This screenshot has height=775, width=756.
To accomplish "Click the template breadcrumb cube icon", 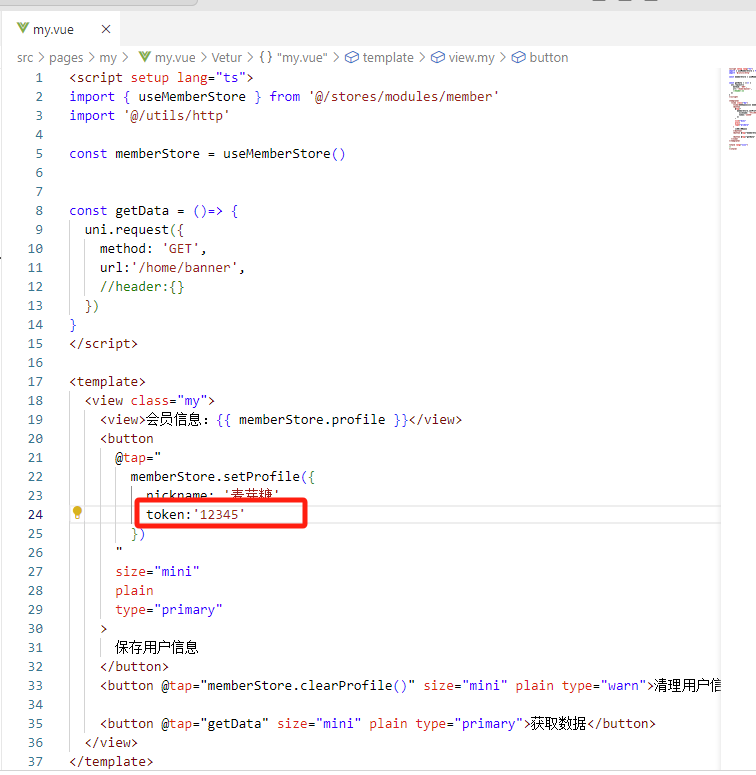I will point(351,57).
